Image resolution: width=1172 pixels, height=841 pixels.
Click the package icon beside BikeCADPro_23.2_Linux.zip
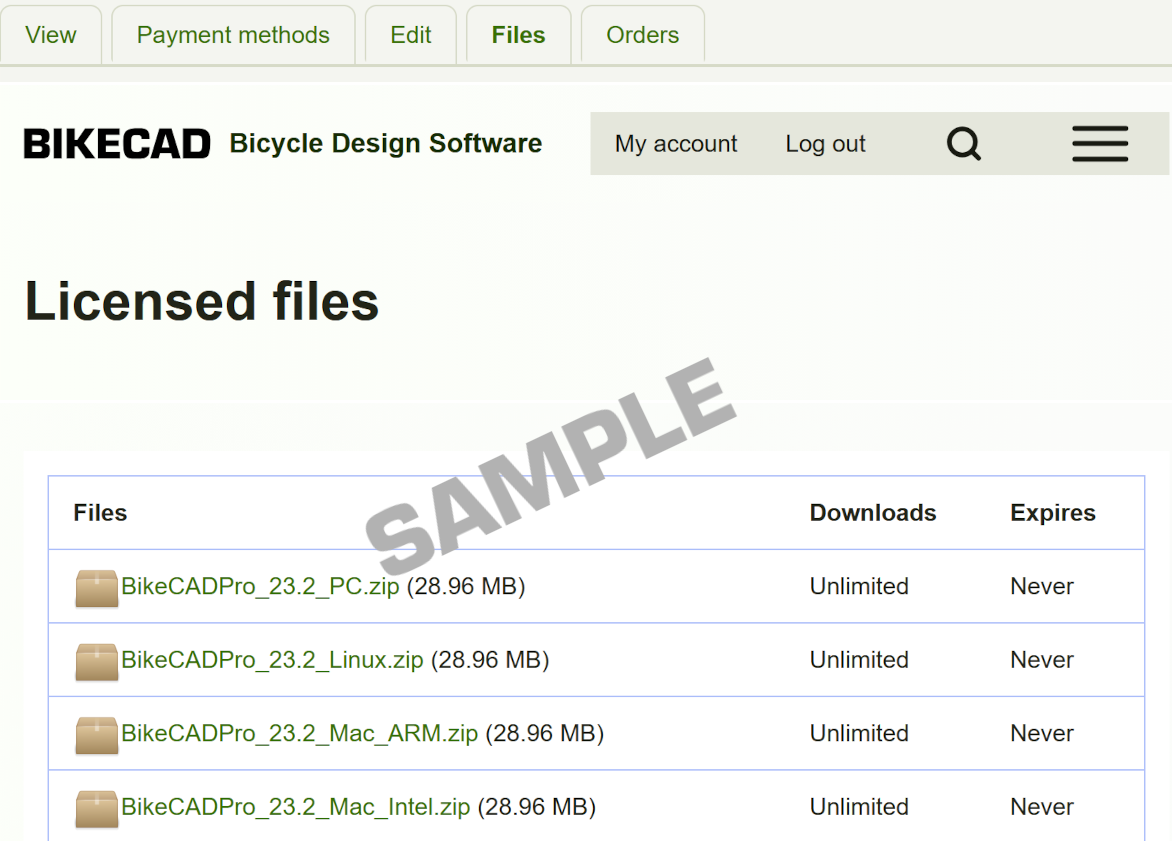[x=96, y=662]
